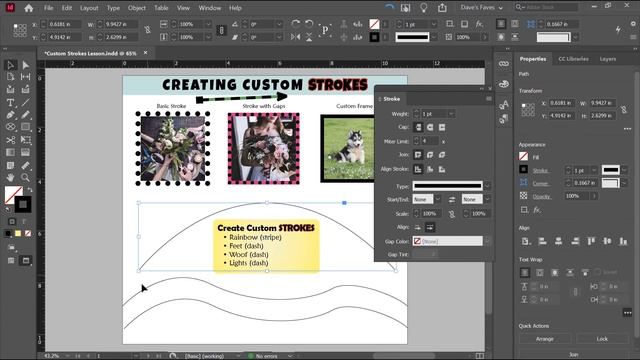Click the W width field in Properties Transform
The image size is (640, 360).
point(602,103)
